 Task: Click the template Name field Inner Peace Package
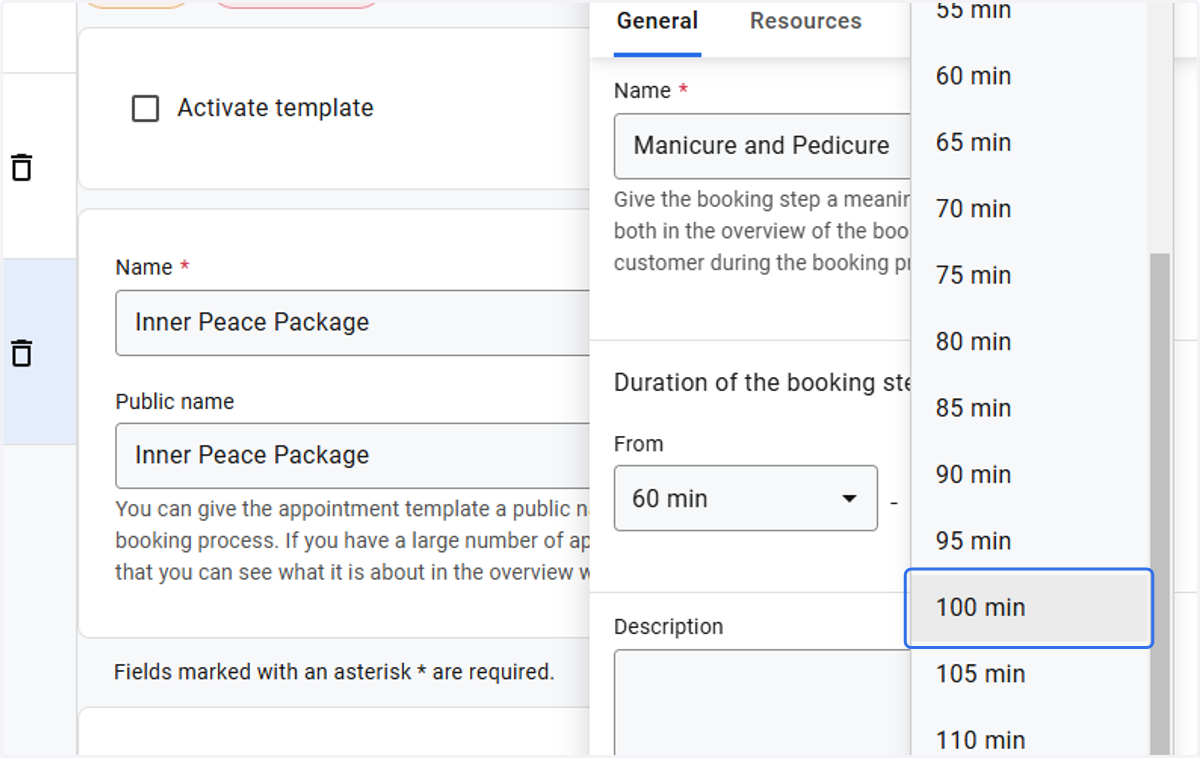click(352, 323)
